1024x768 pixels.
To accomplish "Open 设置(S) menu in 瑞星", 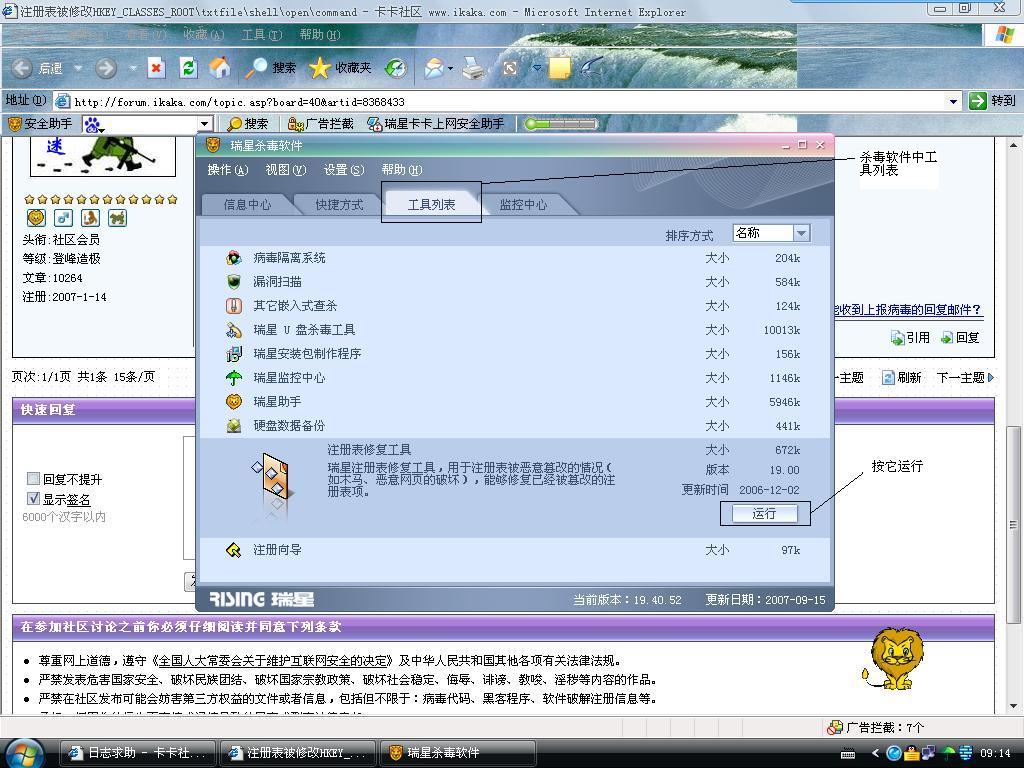I will 344,170.
